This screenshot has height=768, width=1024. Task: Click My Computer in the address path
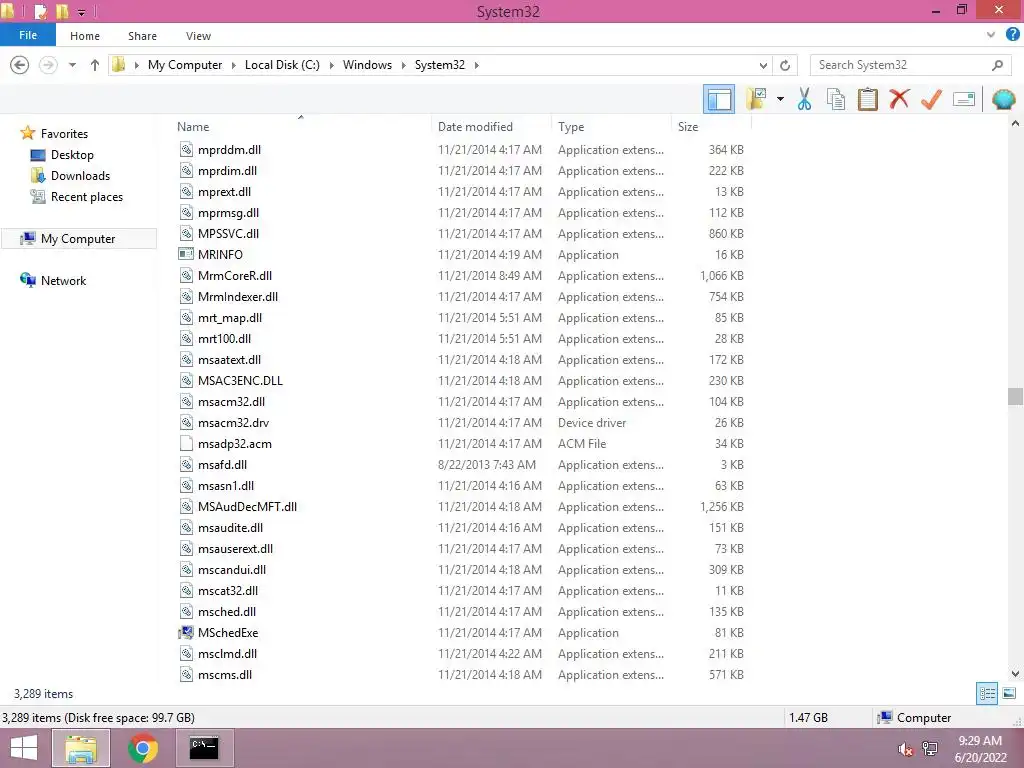pyautogui.click(x=185, y=65)
